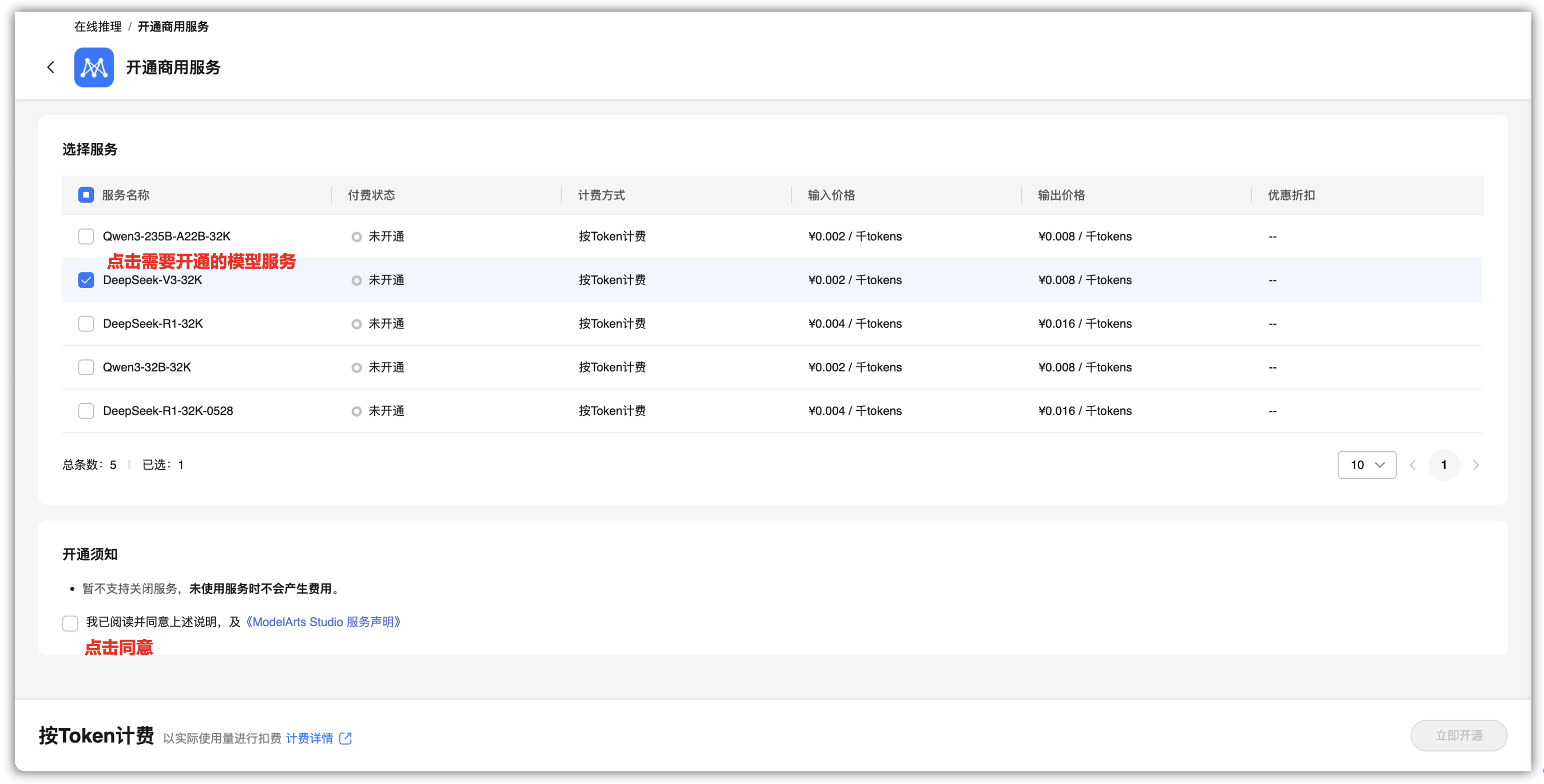Click the 选择服务 section heading
The height and width of the screenshot is (784, 1544).
pos(90,149)
